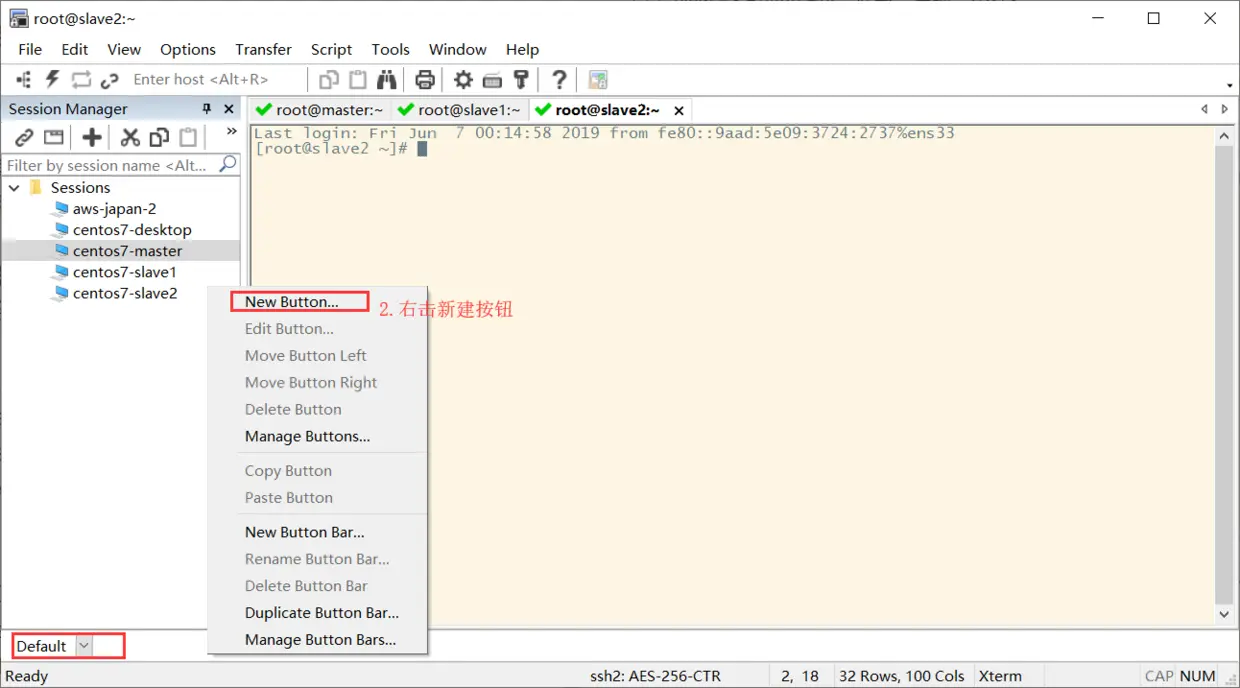1240x688 pixels.
Task: Click Cut scissors icon in Session Manager
Action: click(x=130, y=137)
